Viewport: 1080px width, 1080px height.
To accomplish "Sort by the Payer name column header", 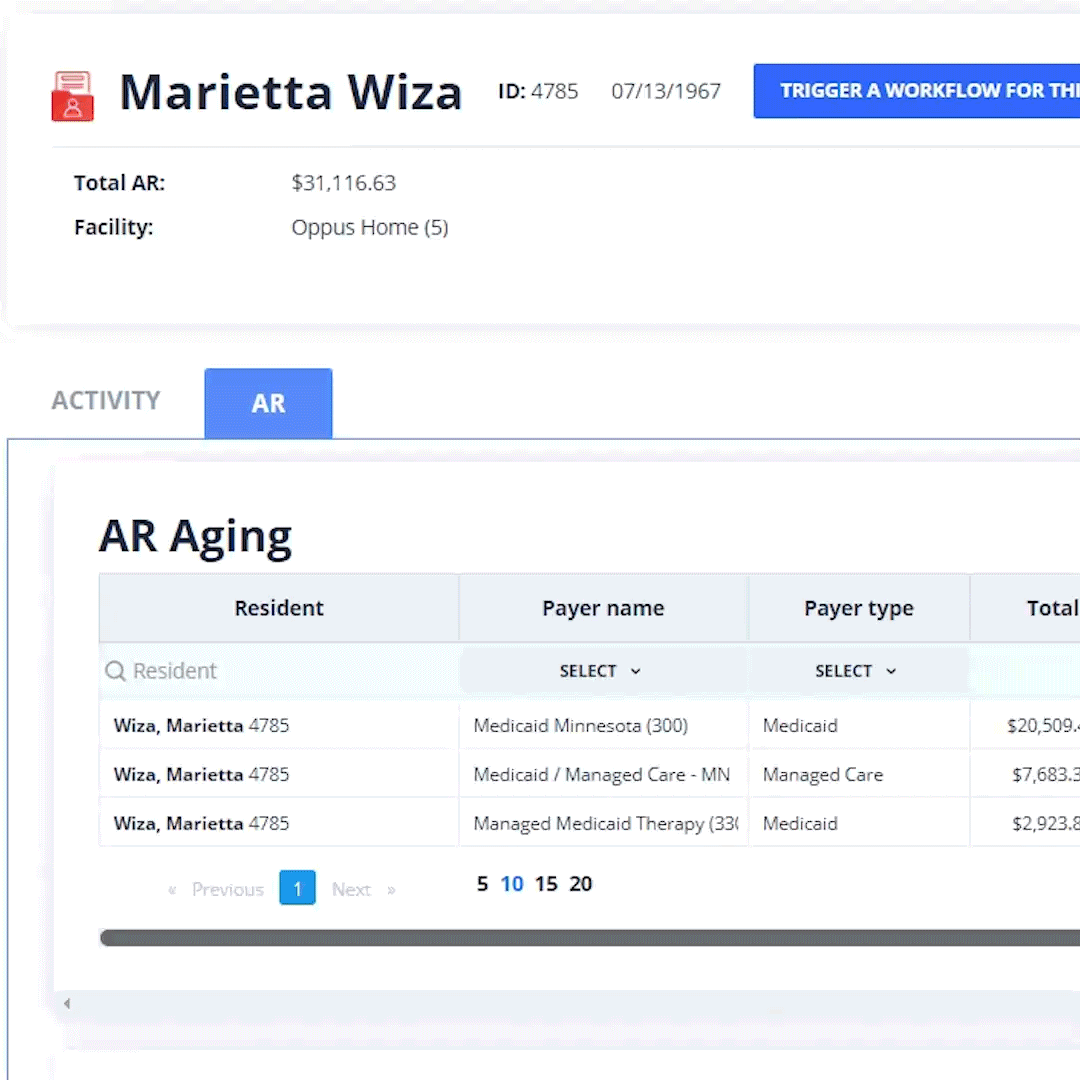I will 603,608.
